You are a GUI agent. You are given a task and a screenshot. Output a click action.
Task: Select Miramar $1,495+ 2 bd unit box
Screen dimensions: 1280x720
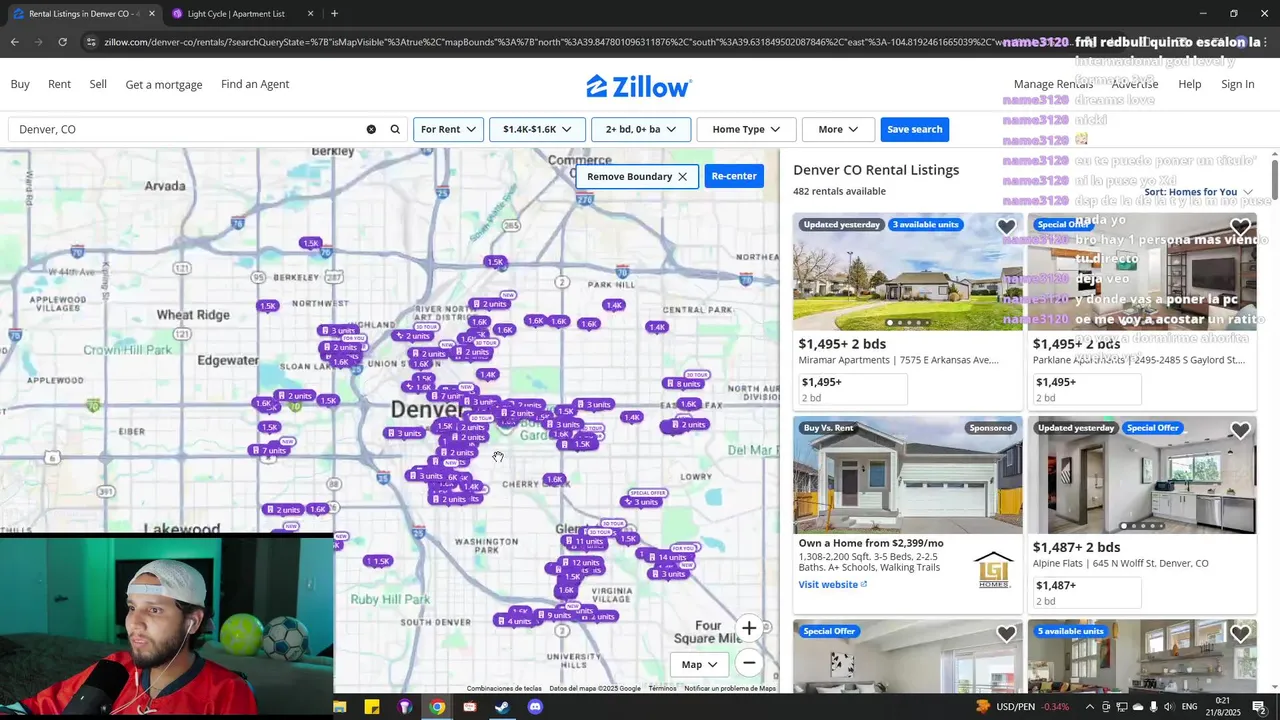[x=853, y=390]
